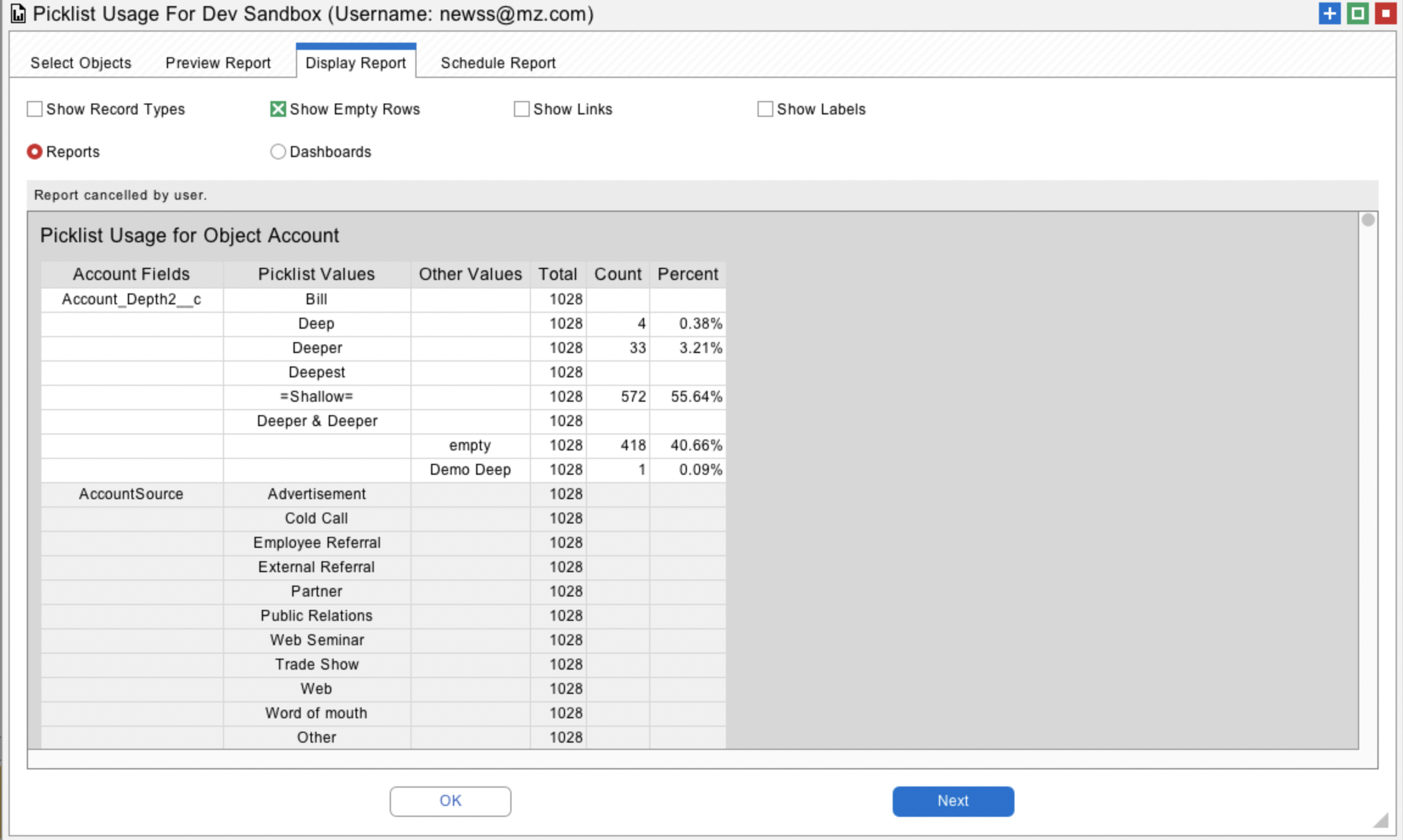
Task: Enable the Show Links checkbox
Action: [522, 109]
